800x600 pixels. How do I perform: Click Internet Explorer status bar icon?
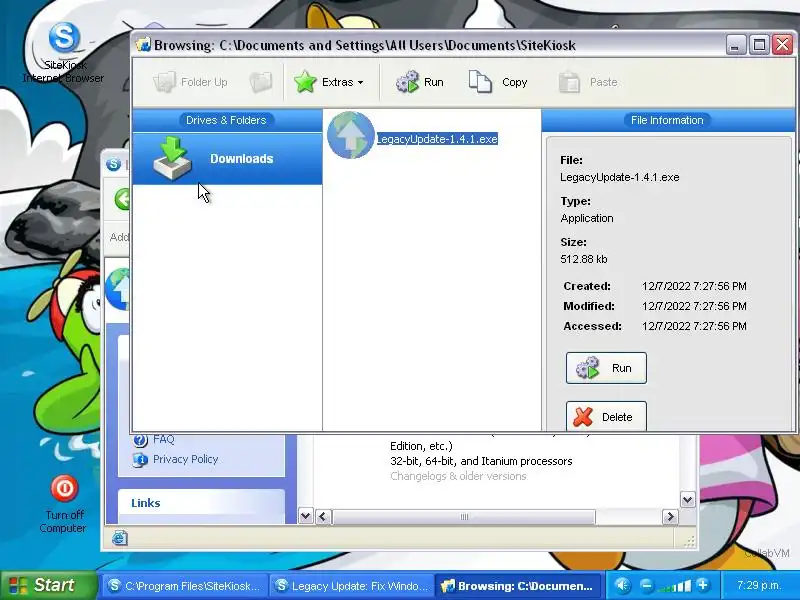click(x=120, y=538)
